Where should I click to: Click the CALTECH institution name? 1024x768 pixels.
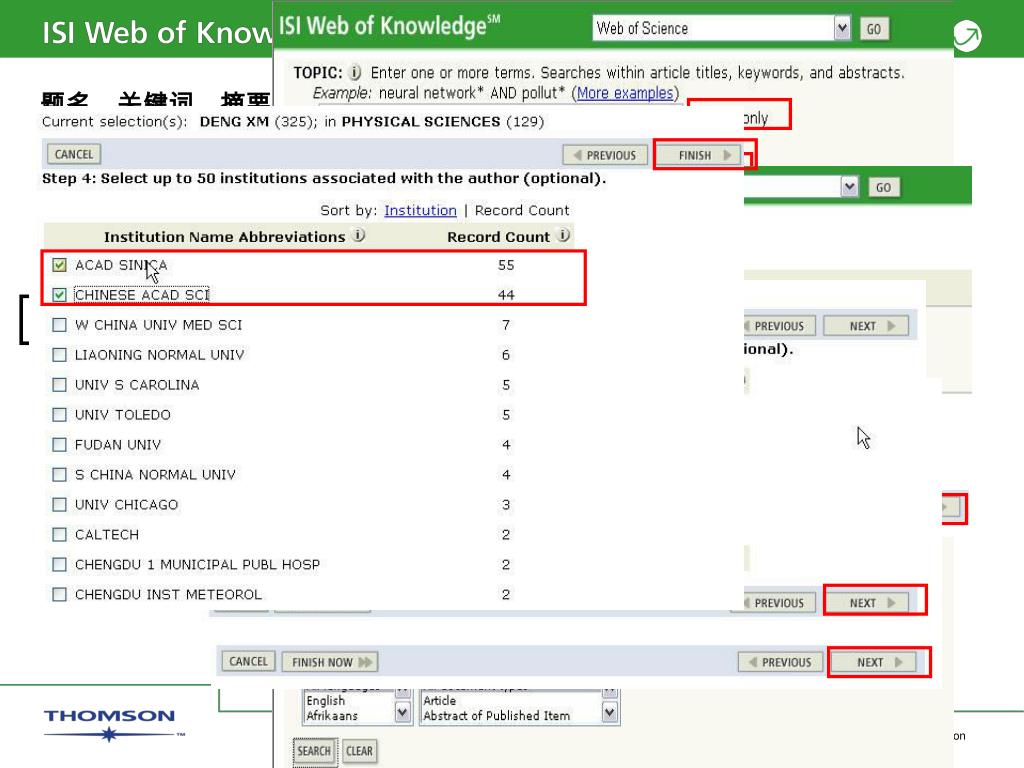[106, 535]
